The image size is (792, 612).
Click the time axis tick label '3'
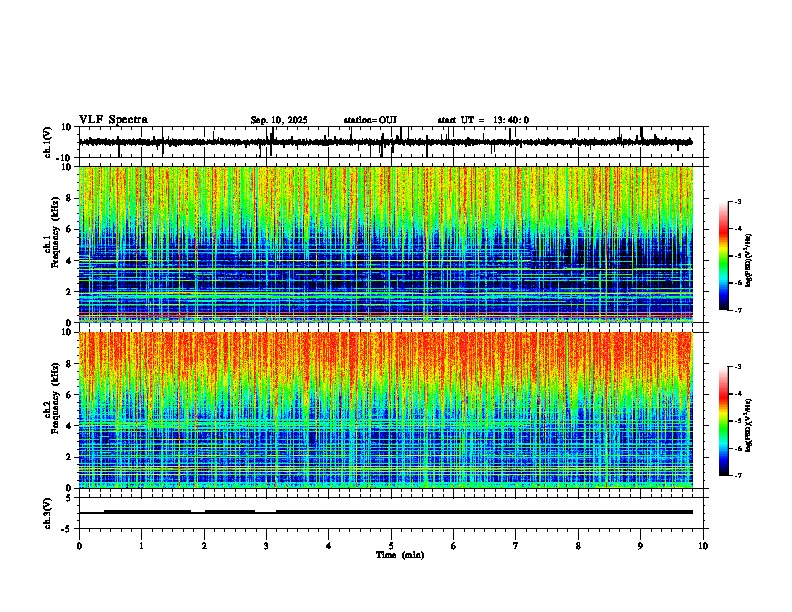tap(266, 546)
